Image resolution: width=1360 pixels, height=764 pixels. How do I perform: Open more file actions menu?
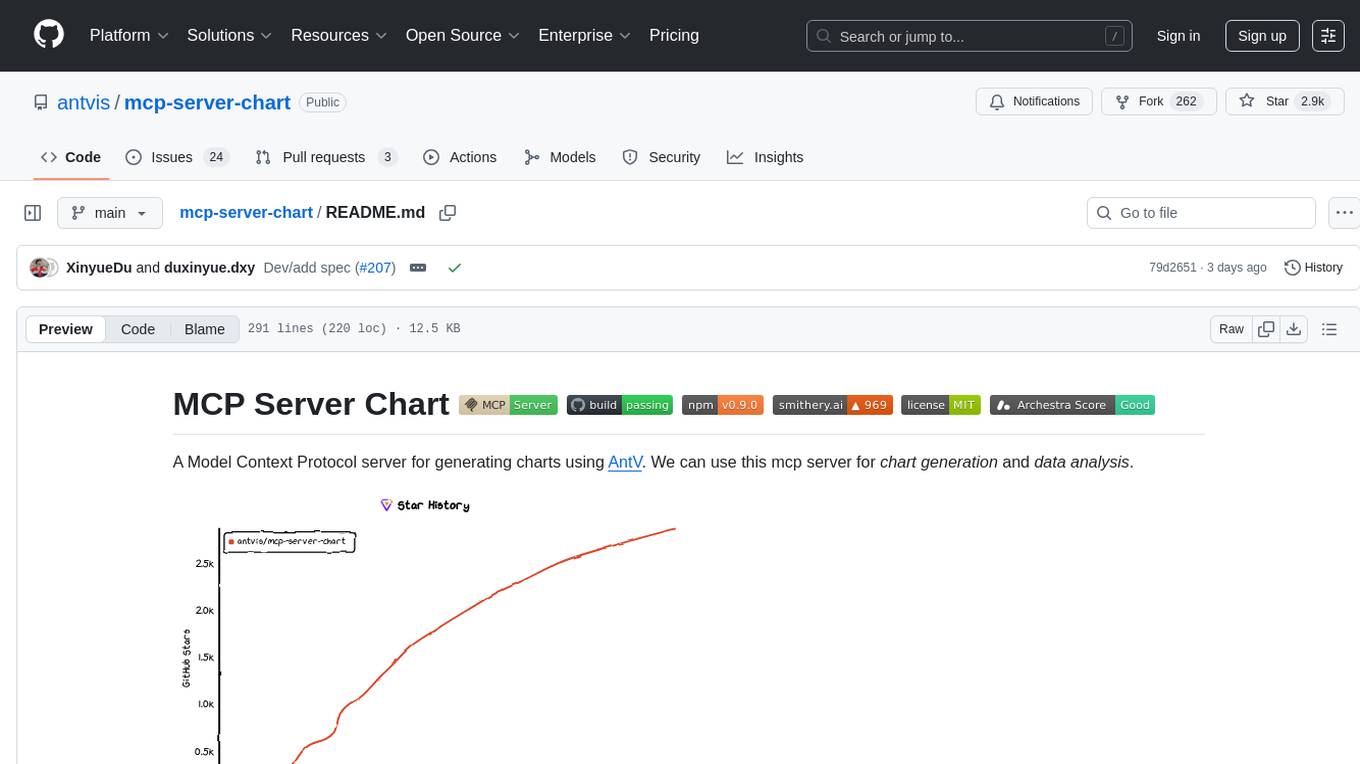tap(1344, 213)
